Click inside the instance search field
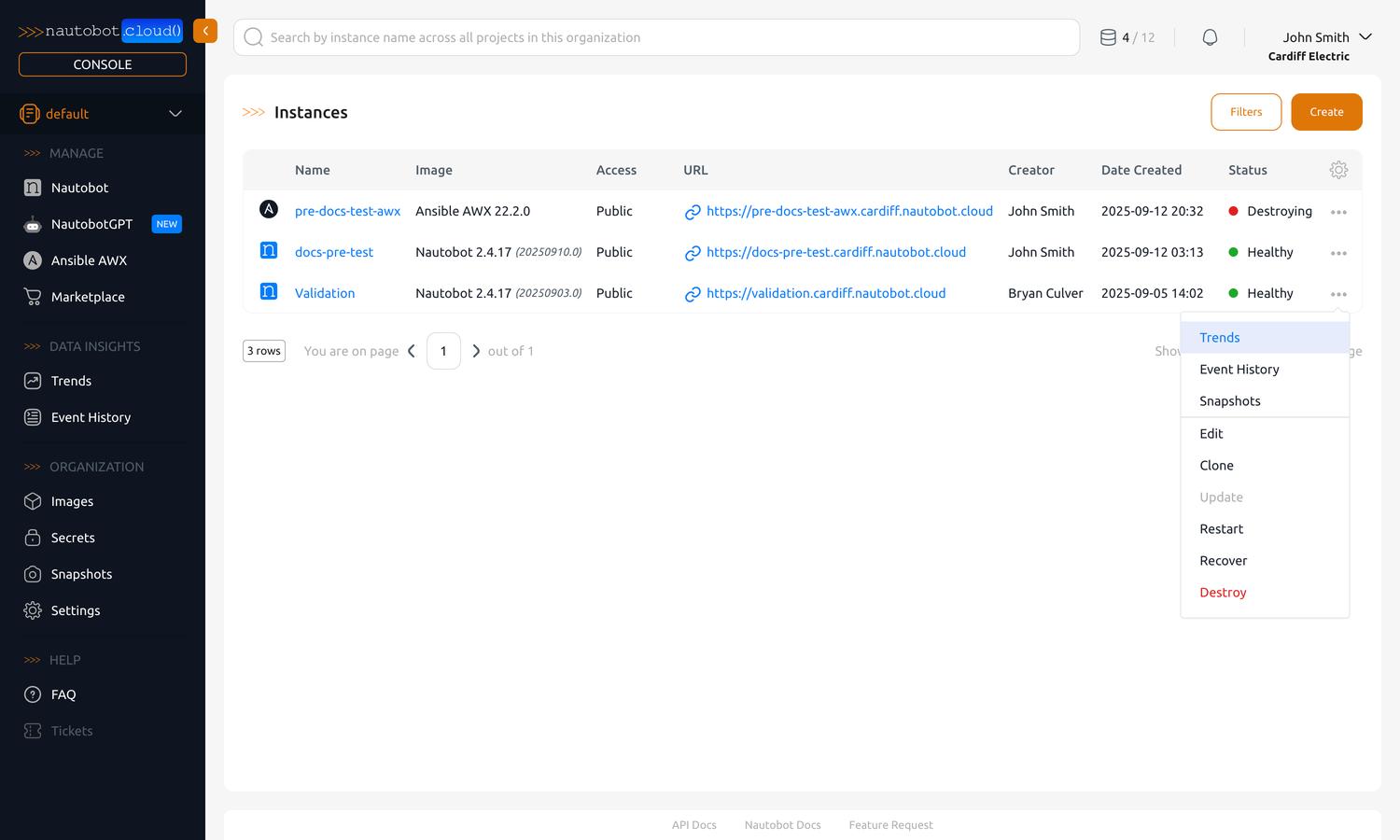The image size is (1400, 840). pos(653,37)
